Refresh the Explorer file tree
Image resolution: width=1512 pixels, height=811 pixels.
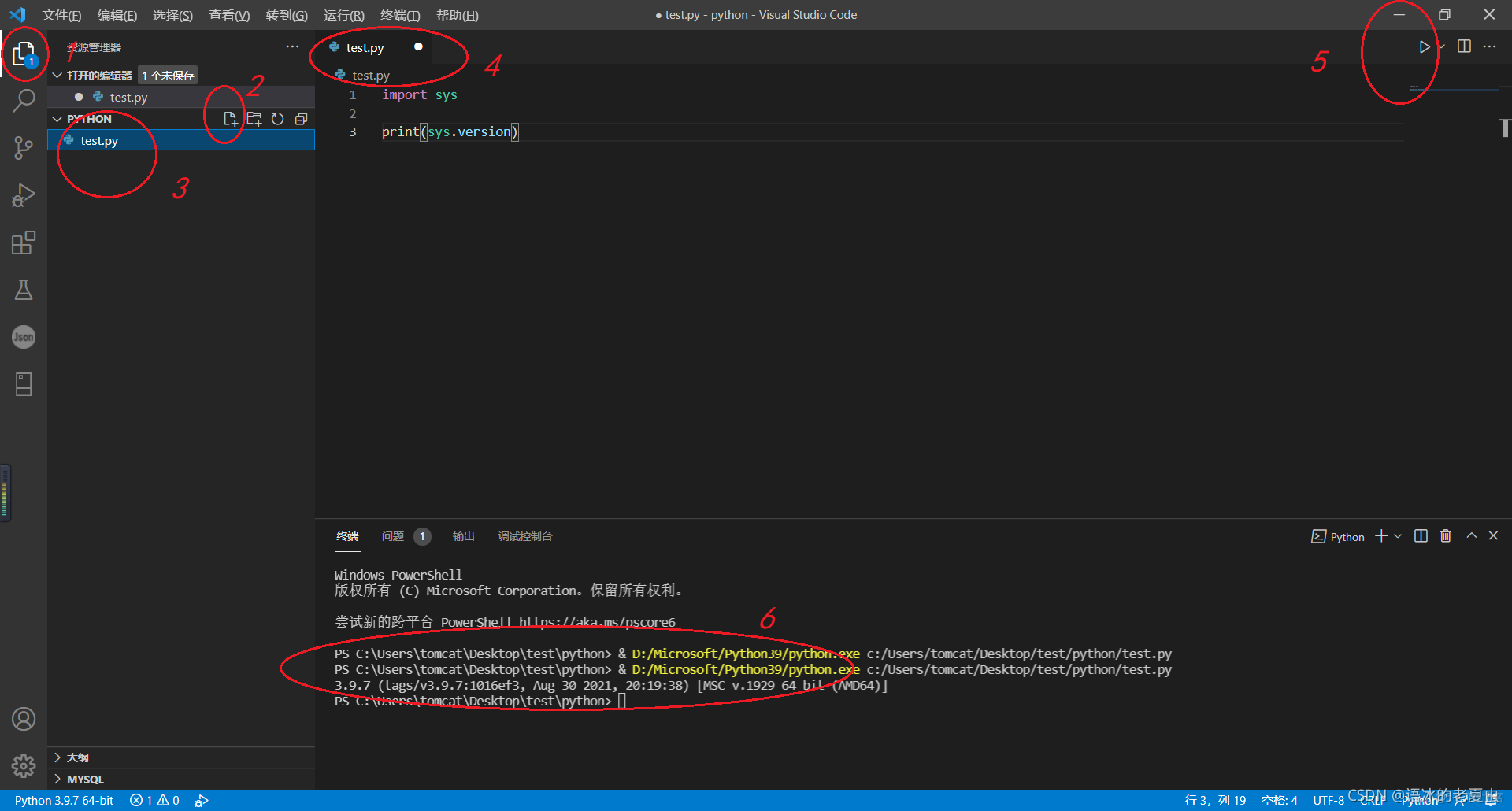(x=277, y=119)
